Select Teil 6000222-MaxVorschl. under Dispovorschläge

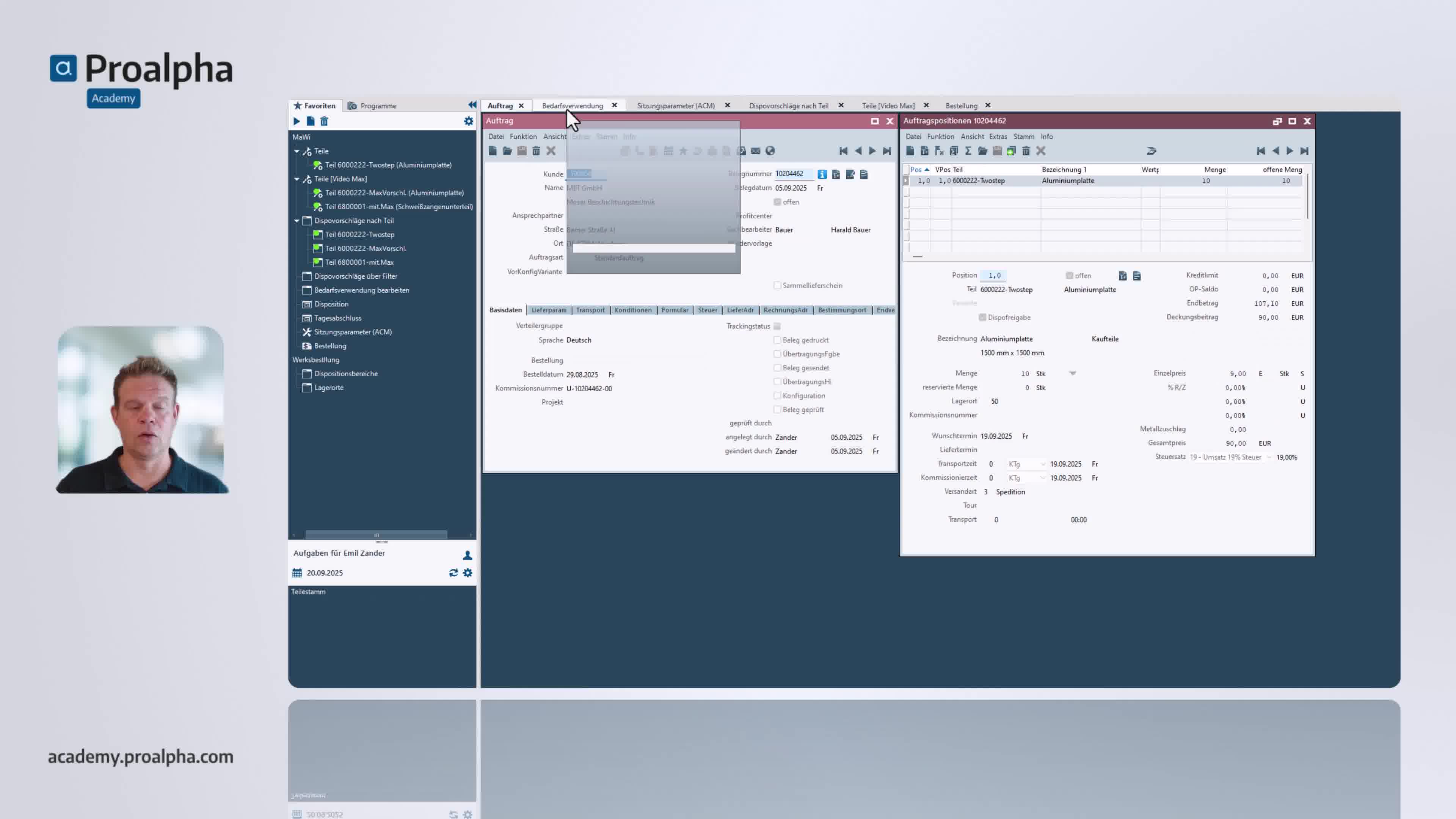[365, 248]
